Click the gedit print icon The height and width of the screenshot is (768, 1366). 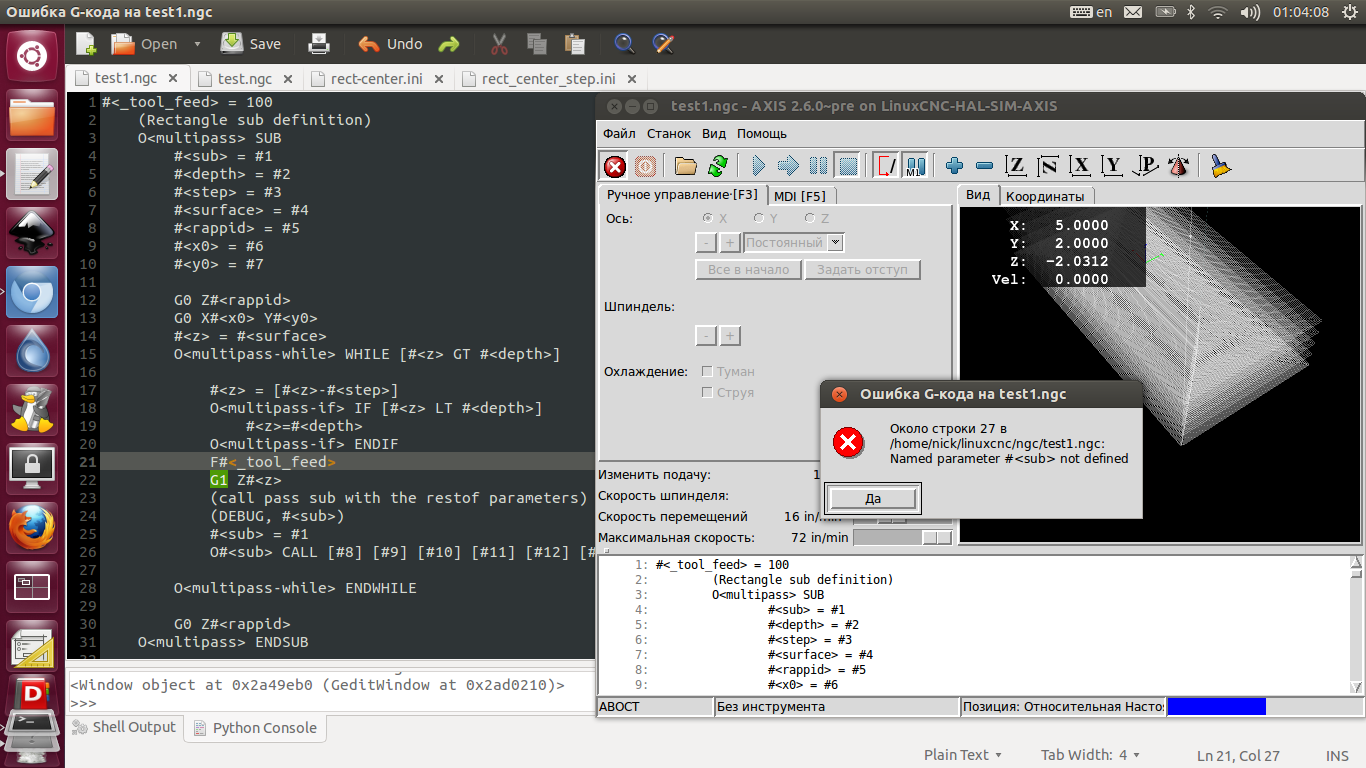318,44
